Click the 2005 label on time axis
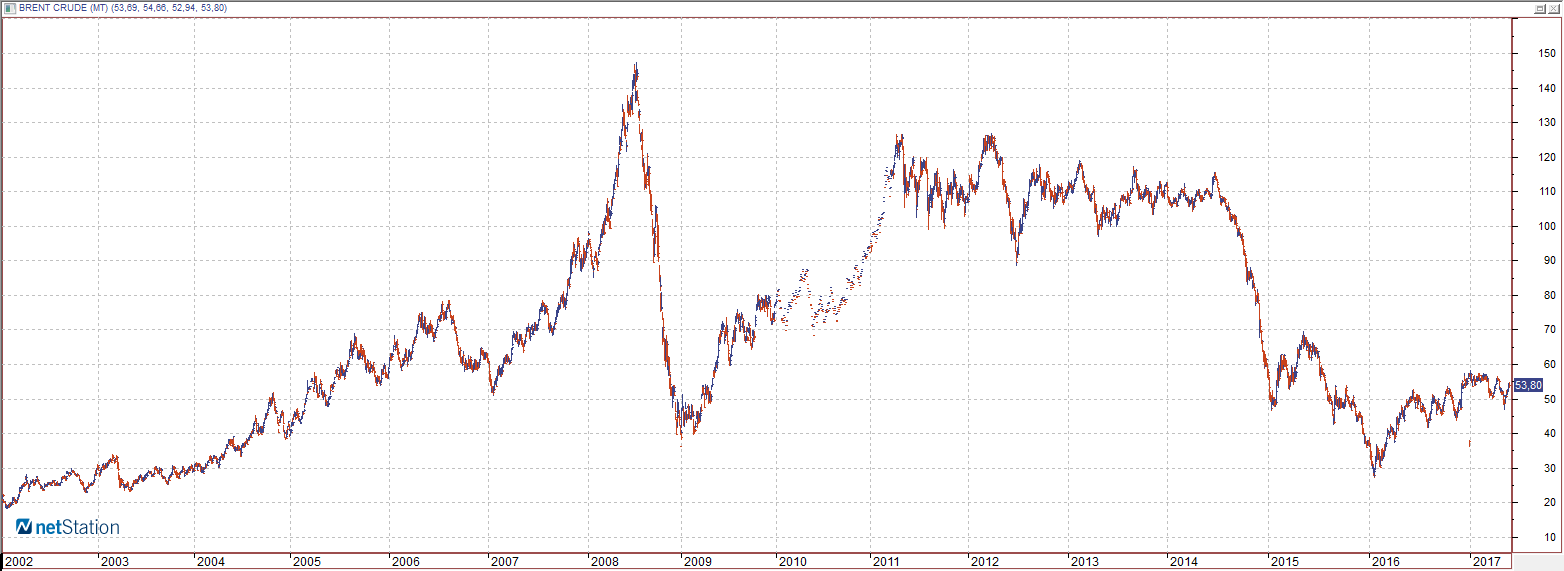Viewport: 1564px width, 571px height. click(307, 562)
